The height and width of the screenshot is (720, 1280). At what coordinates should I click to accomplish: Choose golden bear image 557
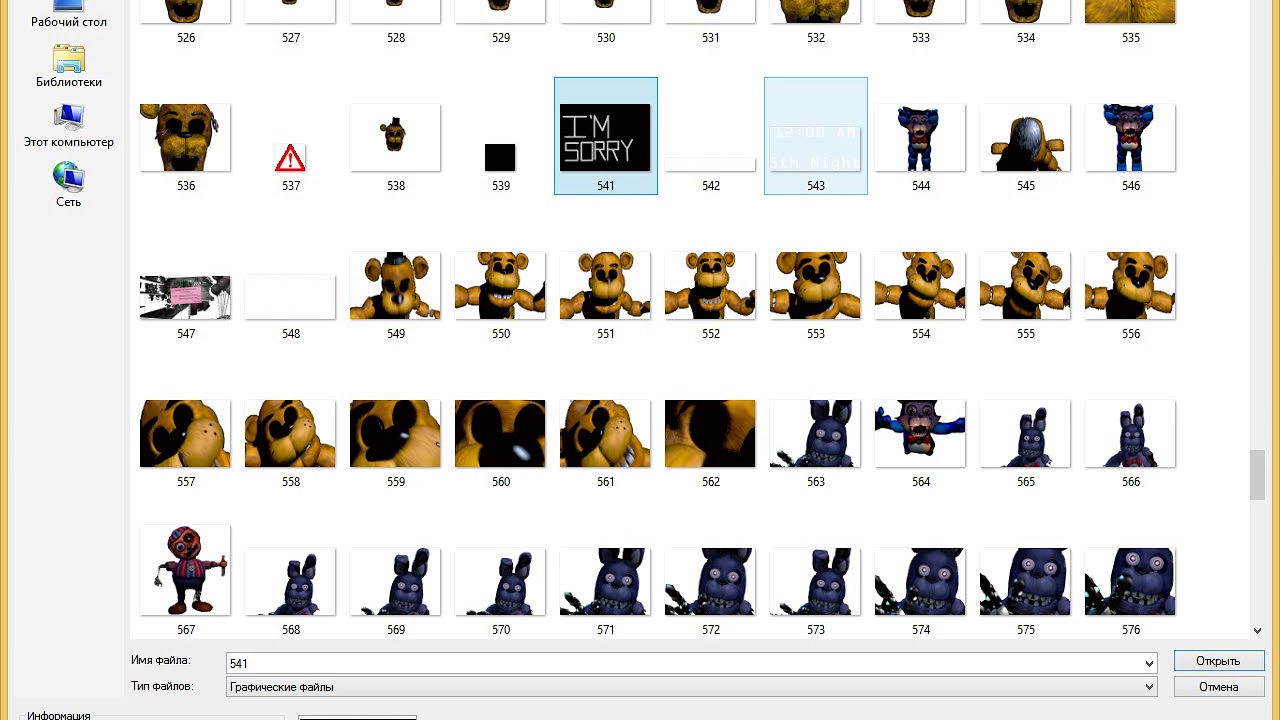click(x=185, y=433)
